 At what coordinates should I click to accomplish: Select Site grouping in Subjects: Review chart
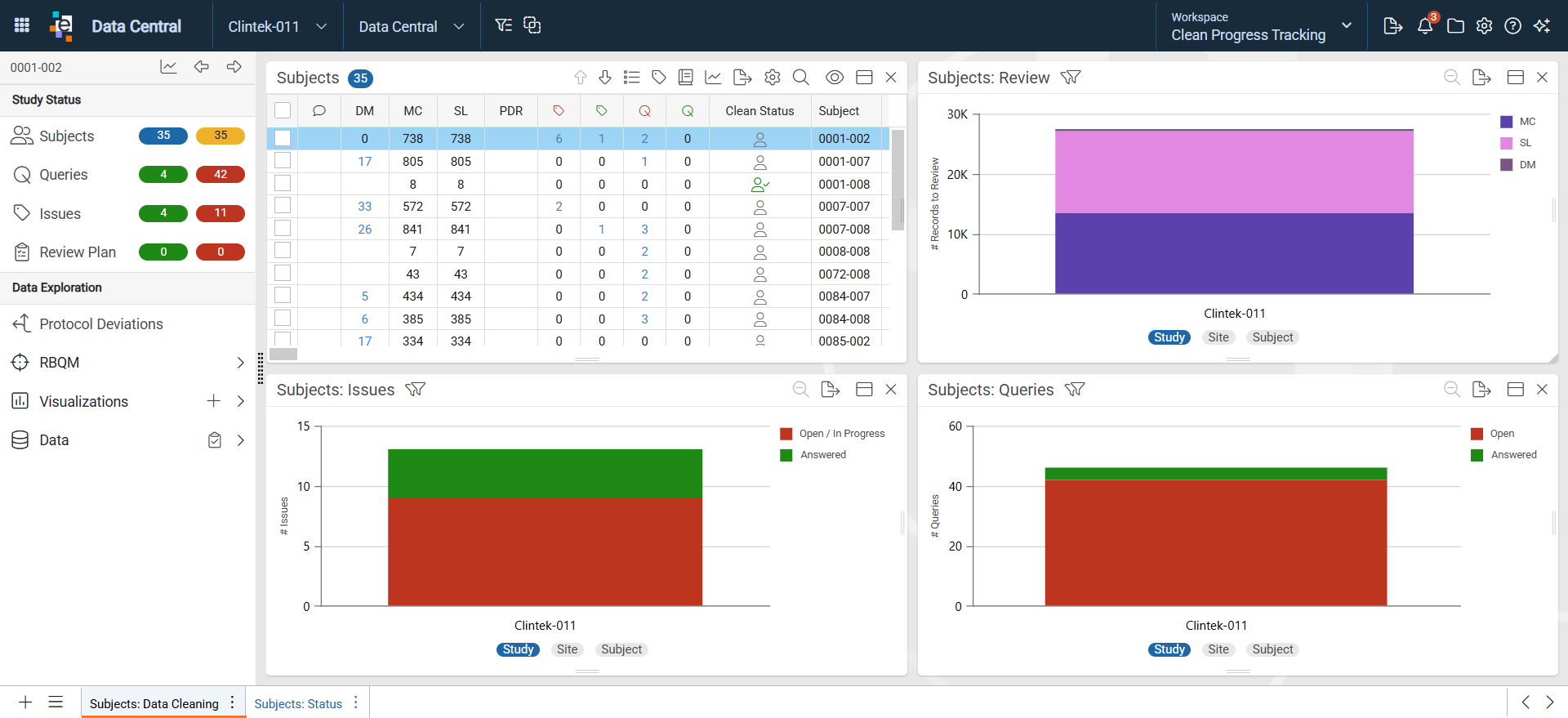(x=1218, y=337)
